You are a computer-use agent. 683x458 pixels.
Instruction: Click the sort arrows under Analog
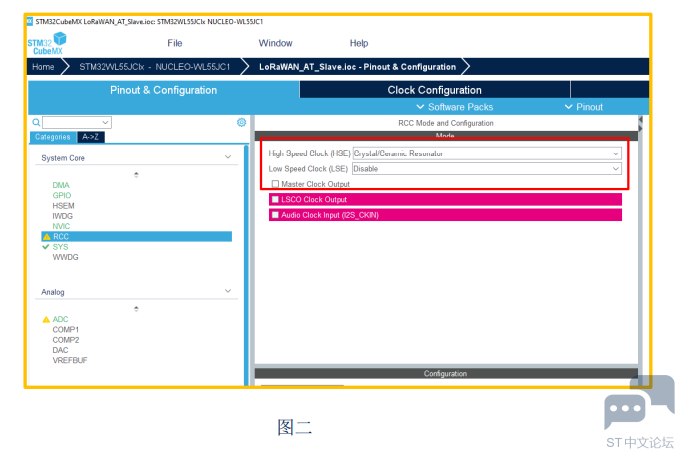click(136, 309)
